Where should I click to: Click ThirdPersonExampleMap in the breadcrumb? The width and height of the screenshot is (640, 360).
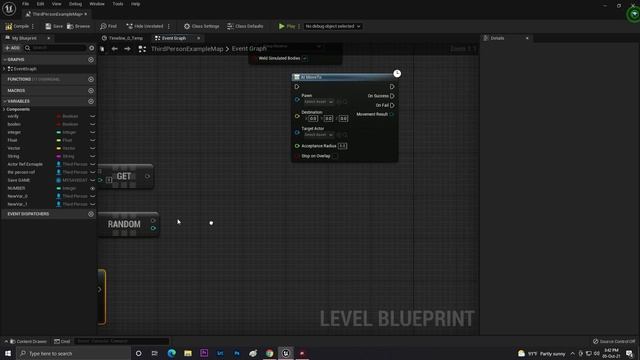pos(187,49)
